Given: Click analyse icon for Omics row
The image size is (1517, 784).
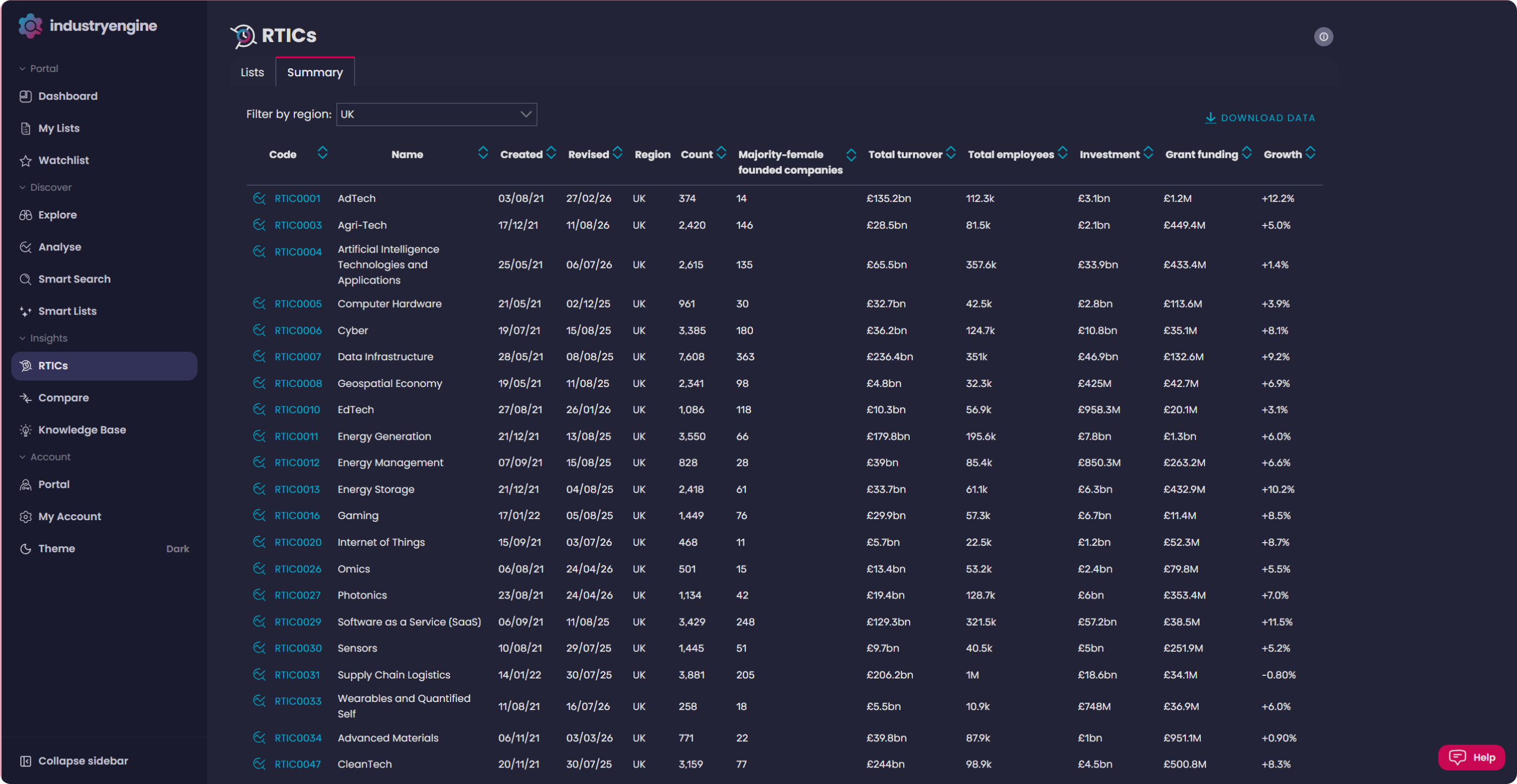Looking at the screenshot, I should pos(259,569).
